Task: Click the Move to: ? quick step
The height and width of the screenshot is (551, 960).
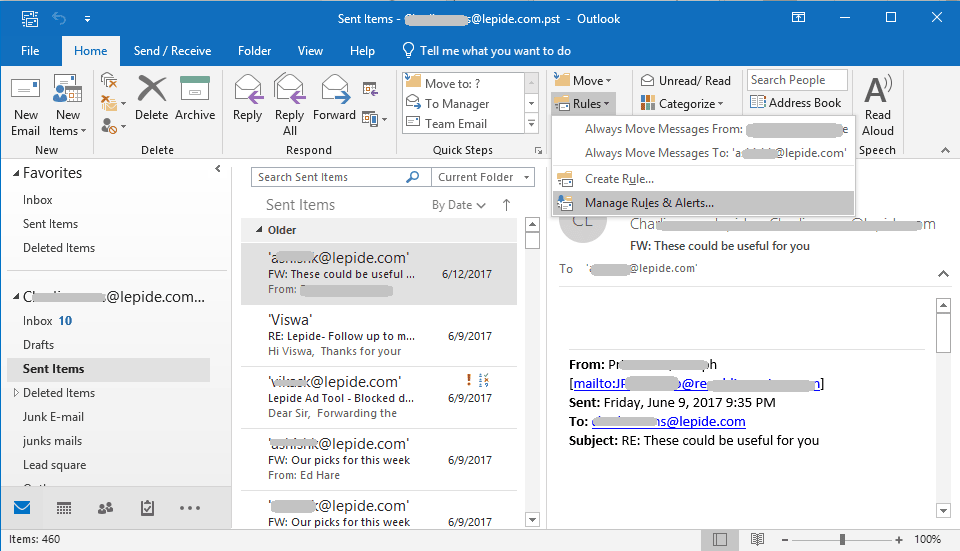Action: click(463, 83)
